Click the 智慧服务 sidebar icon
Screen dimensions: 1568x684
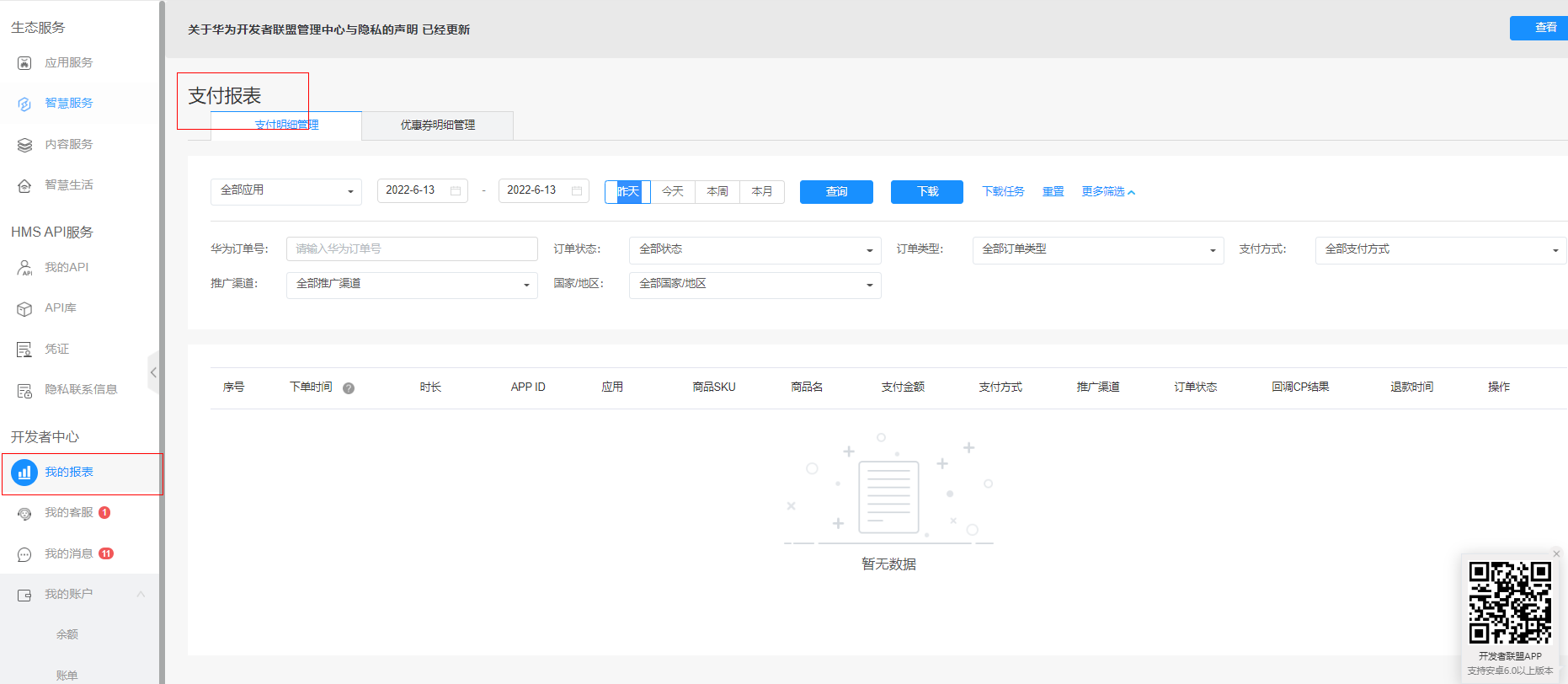(x=24, y=104)
